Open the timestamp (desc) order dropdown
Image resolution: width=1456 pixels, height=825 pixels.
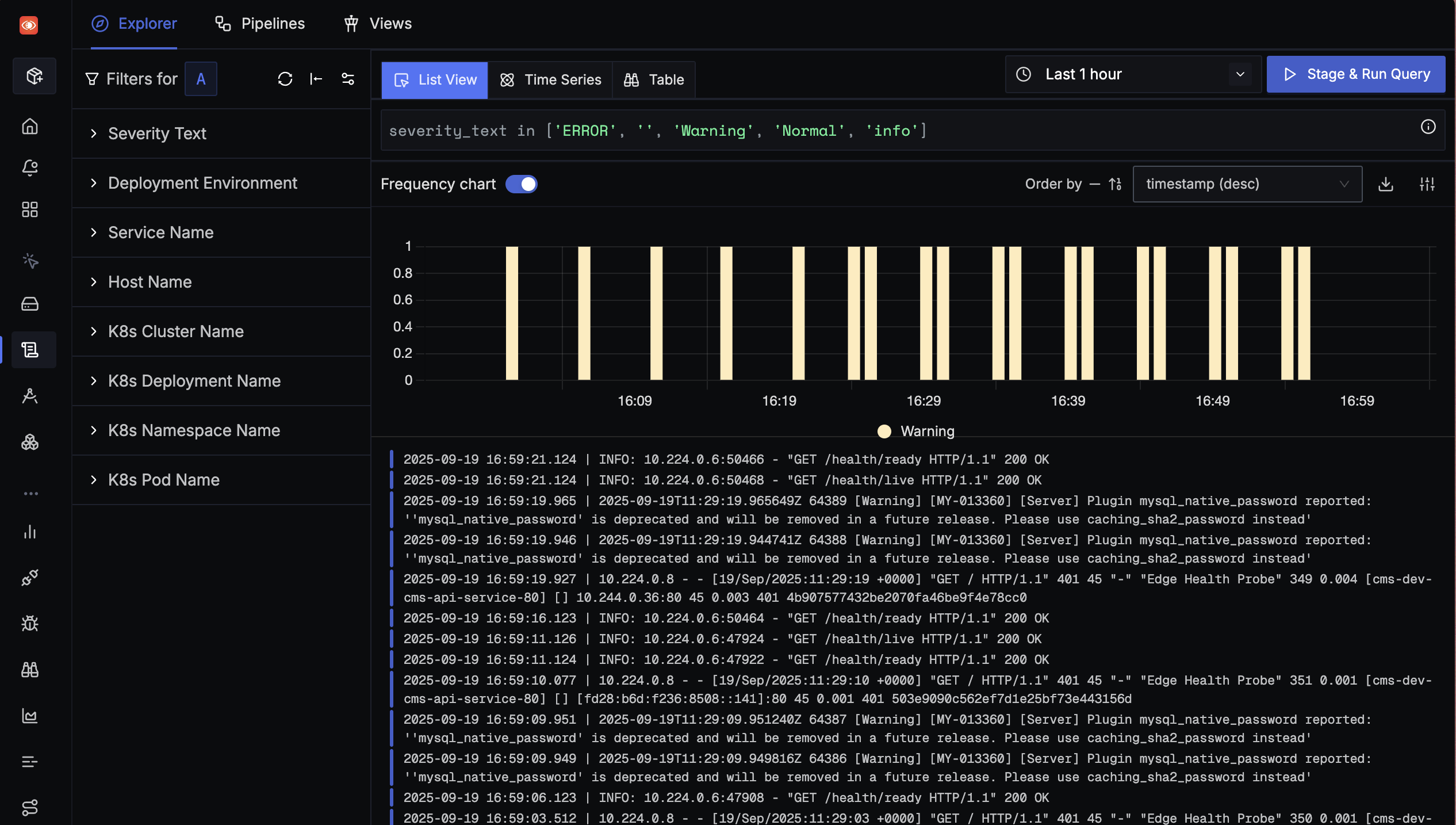click(x=1247, y=184)
